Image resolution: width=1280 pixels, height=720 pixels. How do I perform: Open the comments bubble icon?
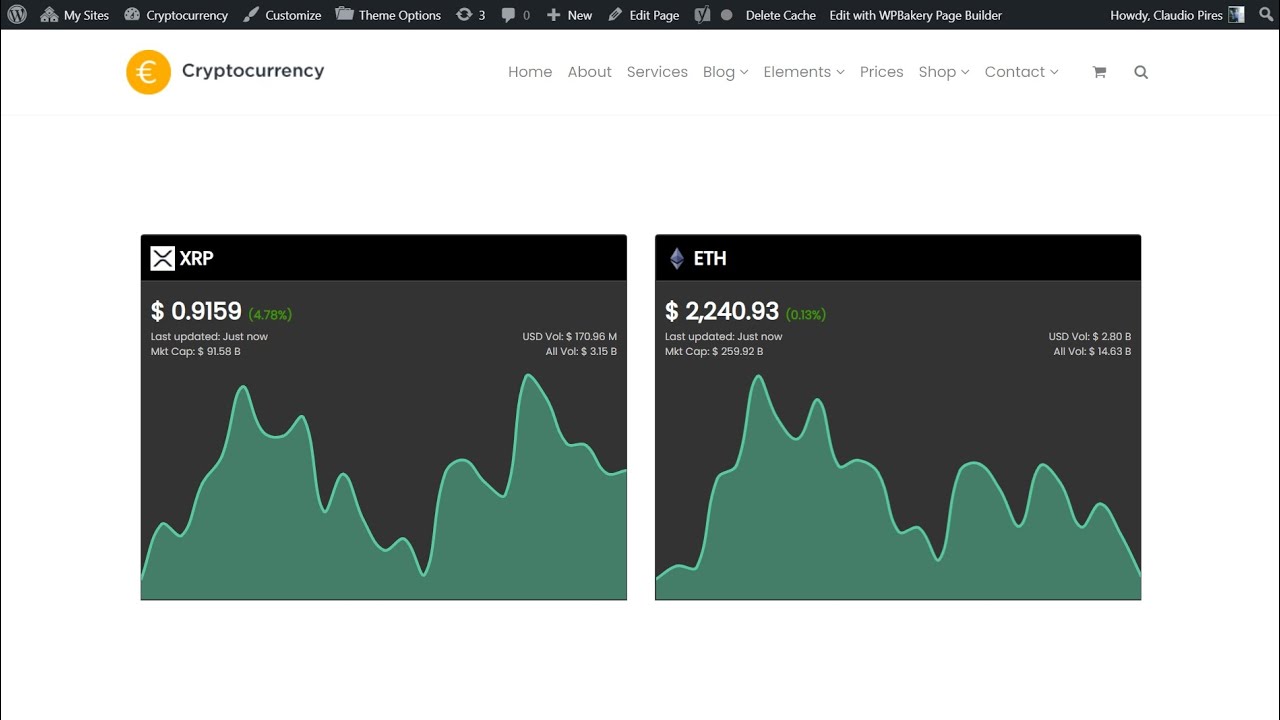[x=509, y=15]
